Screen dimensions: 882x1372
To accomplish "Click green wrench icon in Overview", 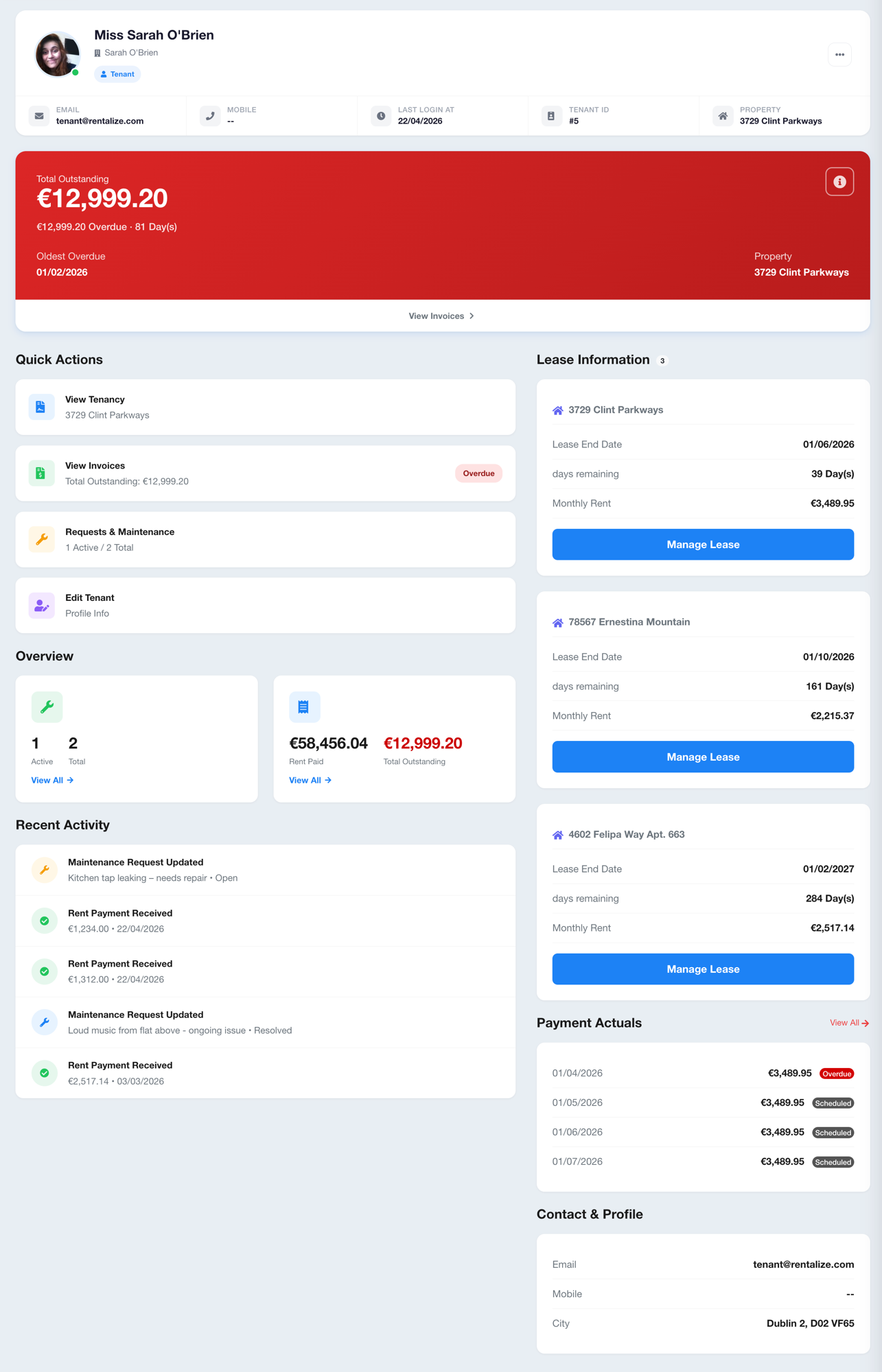I will [47, 707].
